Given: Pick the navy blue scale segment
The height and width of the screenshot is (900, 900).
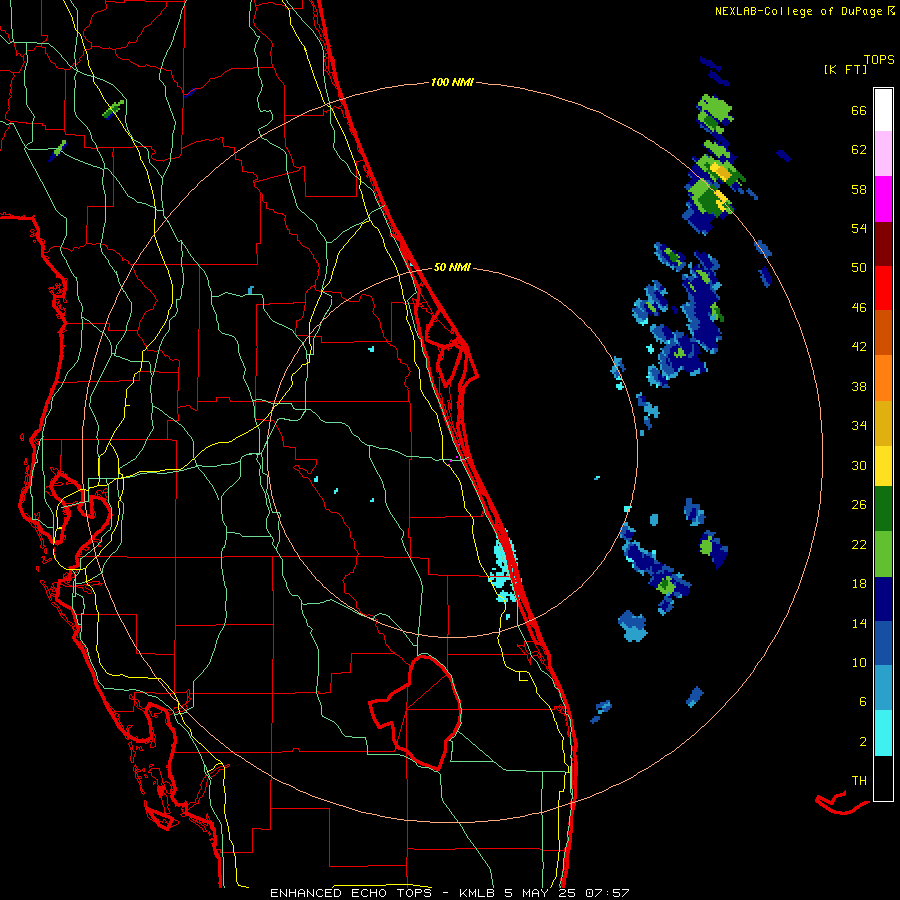Looking at the screenshot, I should coord(883,599).
